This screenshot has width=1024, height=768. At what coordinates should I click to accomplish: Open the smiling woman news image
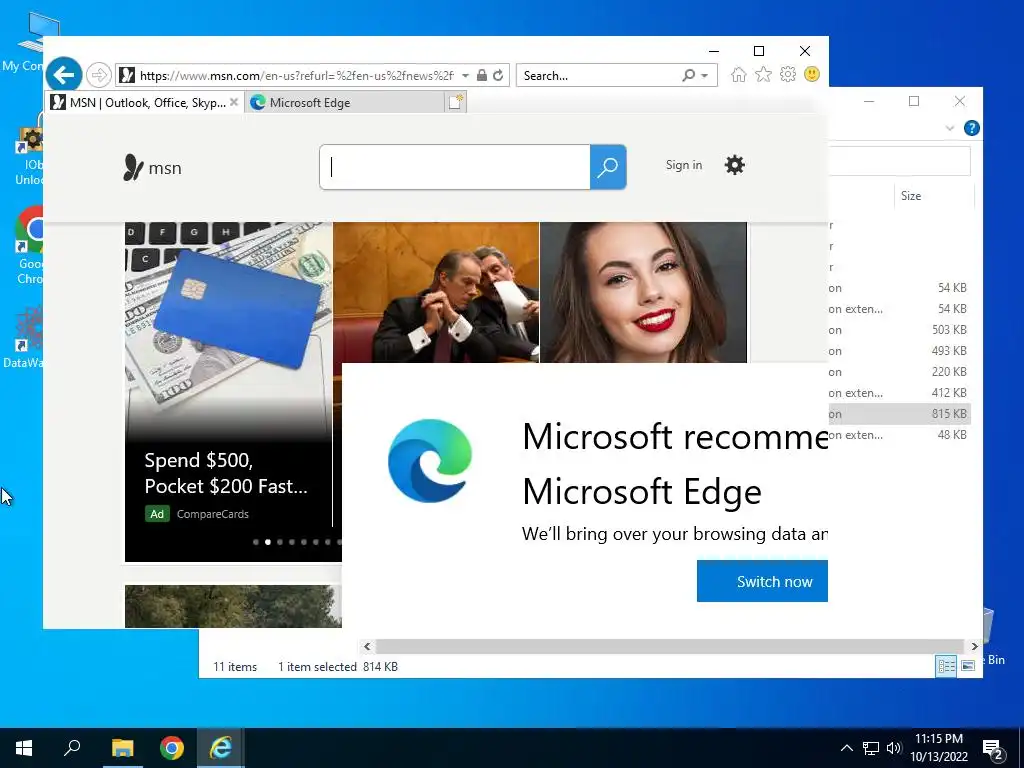[x=643, y=292]
